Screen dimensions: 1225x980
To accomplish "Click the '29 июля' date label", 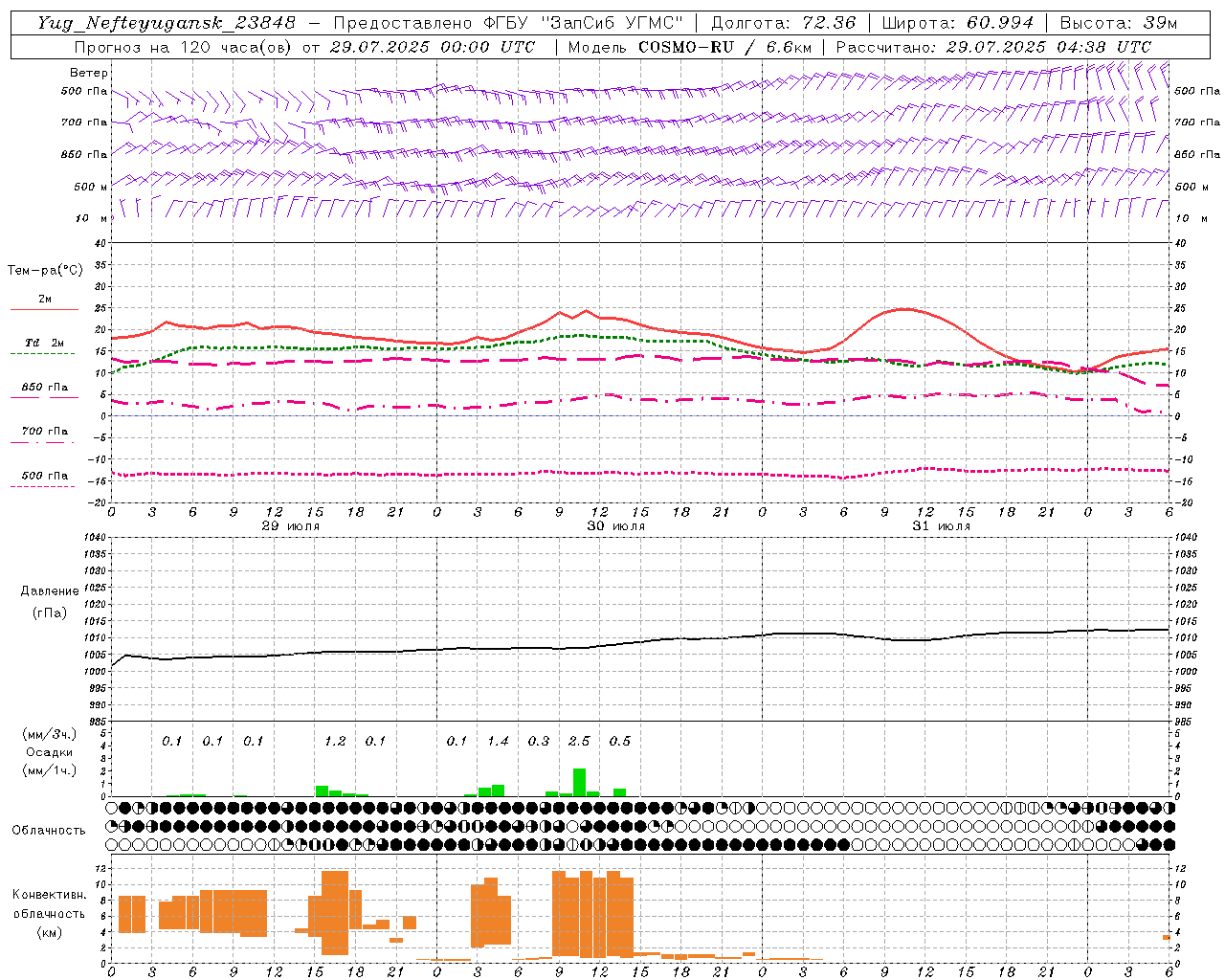I will (291, 526).
